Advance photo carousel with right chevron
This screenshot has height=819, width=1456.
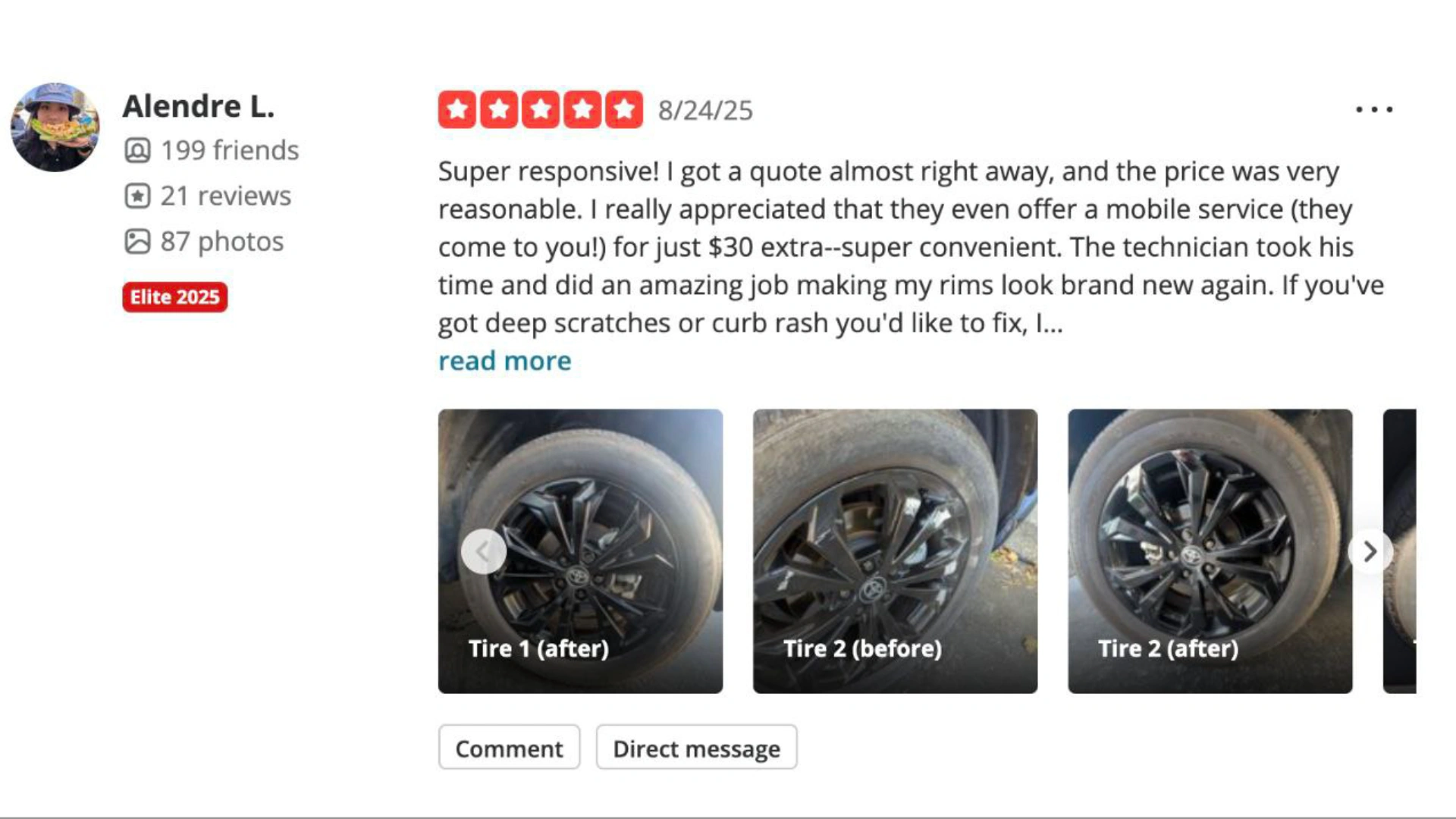coord(1370,551)
